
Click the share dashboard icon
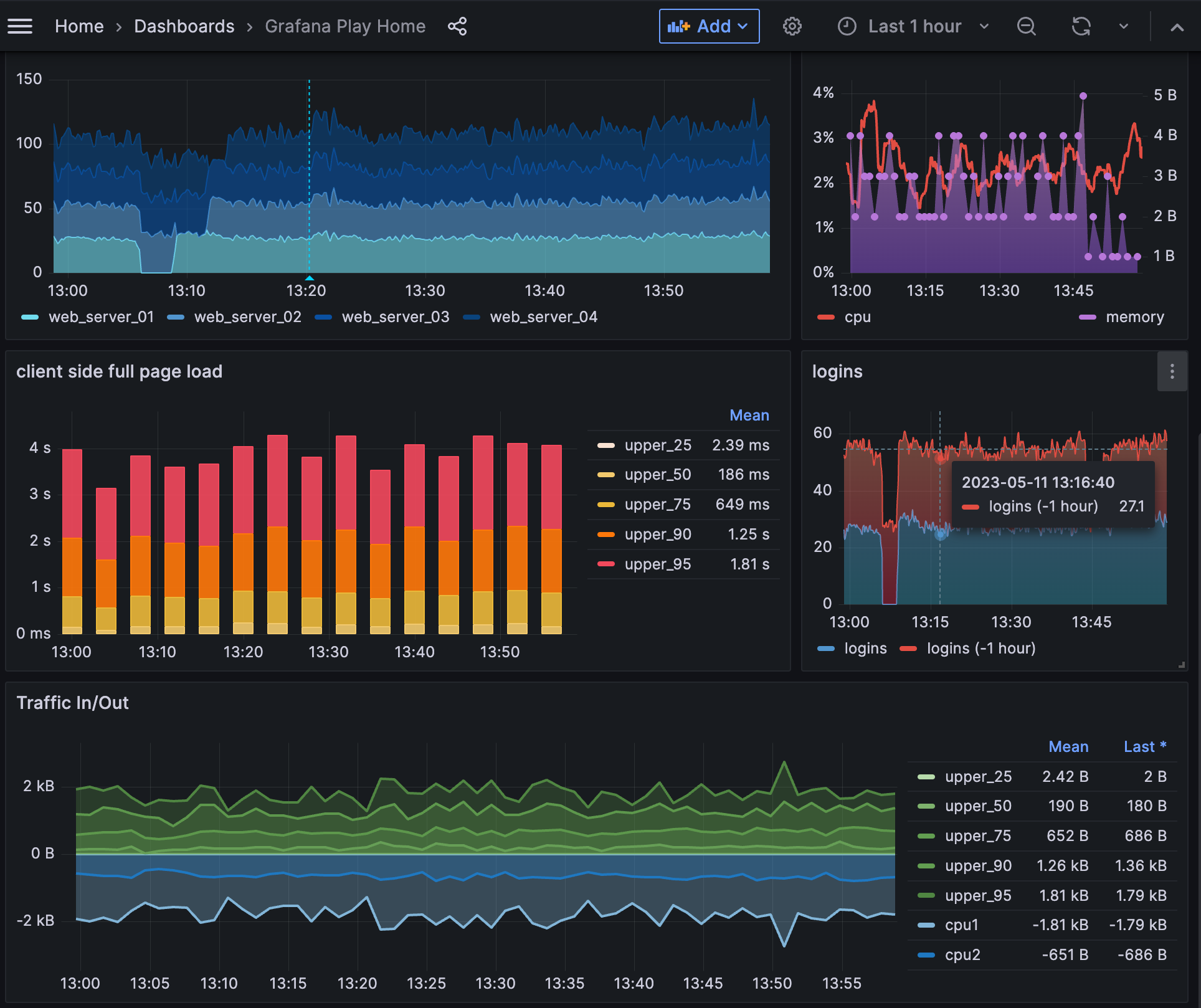click(458, 26)
